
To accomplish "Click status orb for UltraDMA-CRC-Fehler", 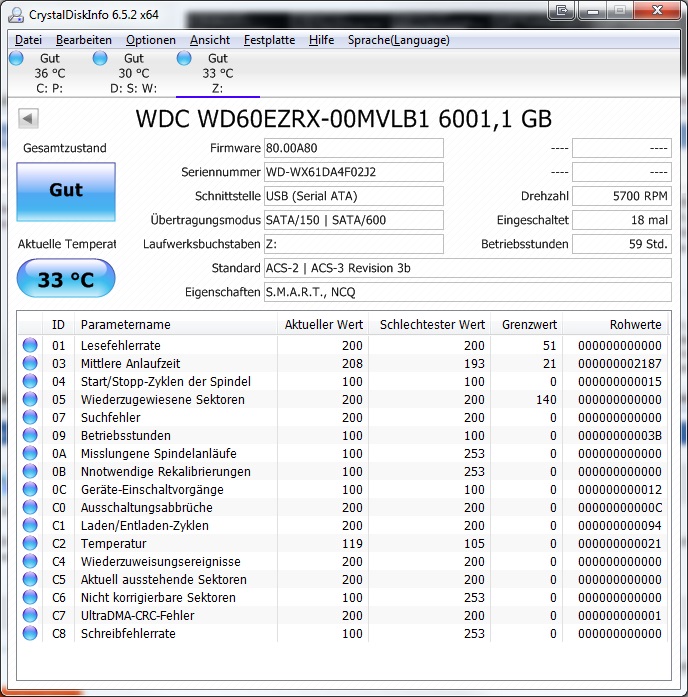I will pos(30,615).
